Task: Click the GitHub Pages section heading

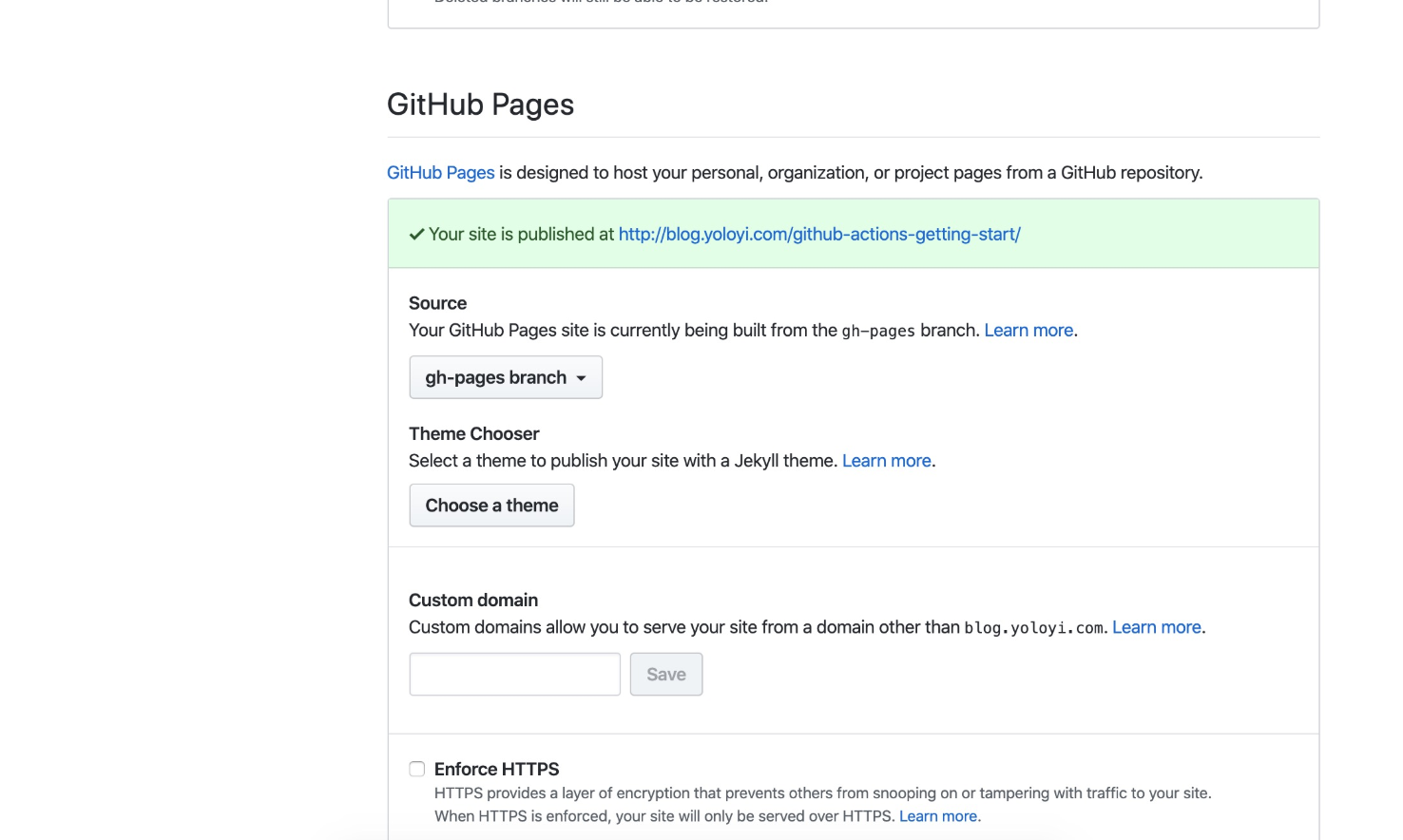Action: pyautogui.click(x=480, y=105)
